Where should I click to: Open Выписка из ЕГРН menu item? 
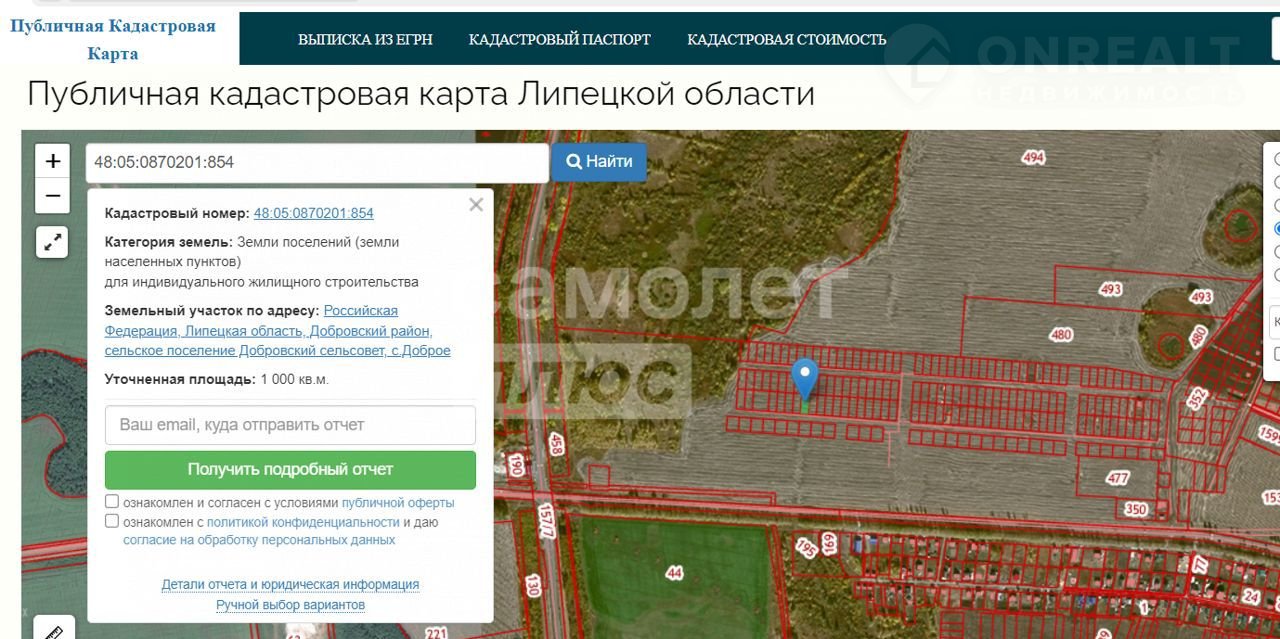click(365, 40)
